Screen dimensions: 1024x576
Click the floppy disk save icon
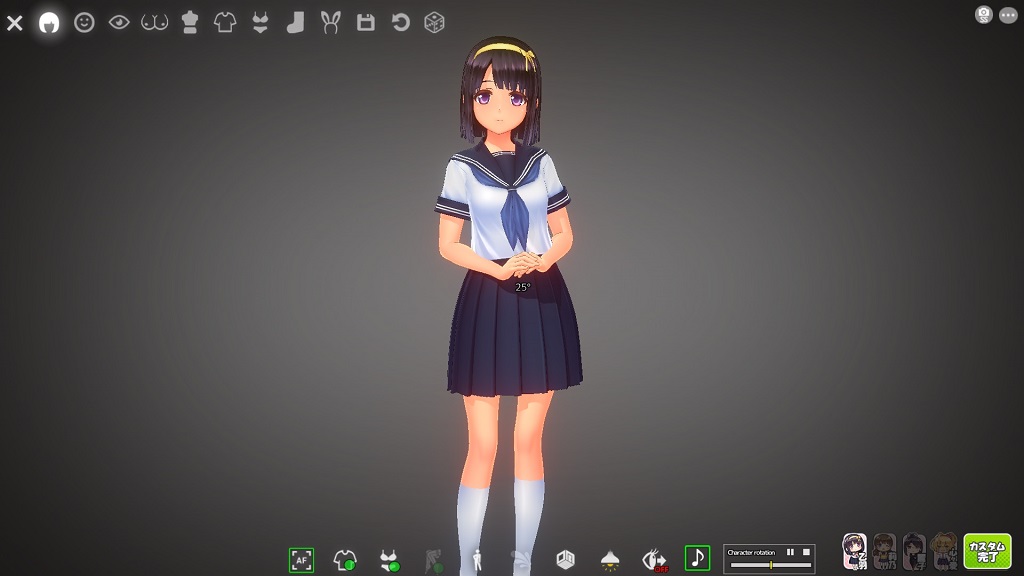coord(366,23)
